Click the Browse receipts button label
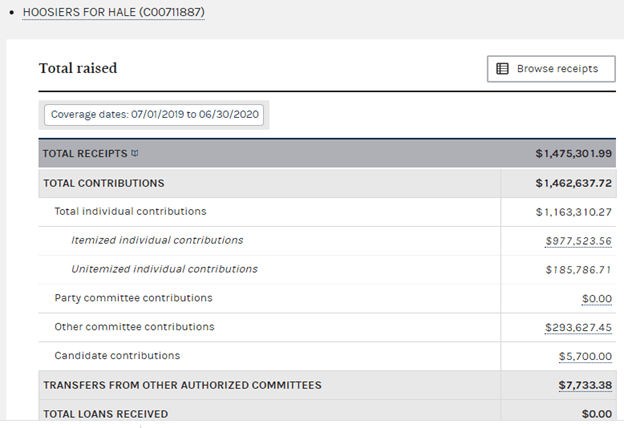The image size is (624, 428). click(x=557, y=69)
